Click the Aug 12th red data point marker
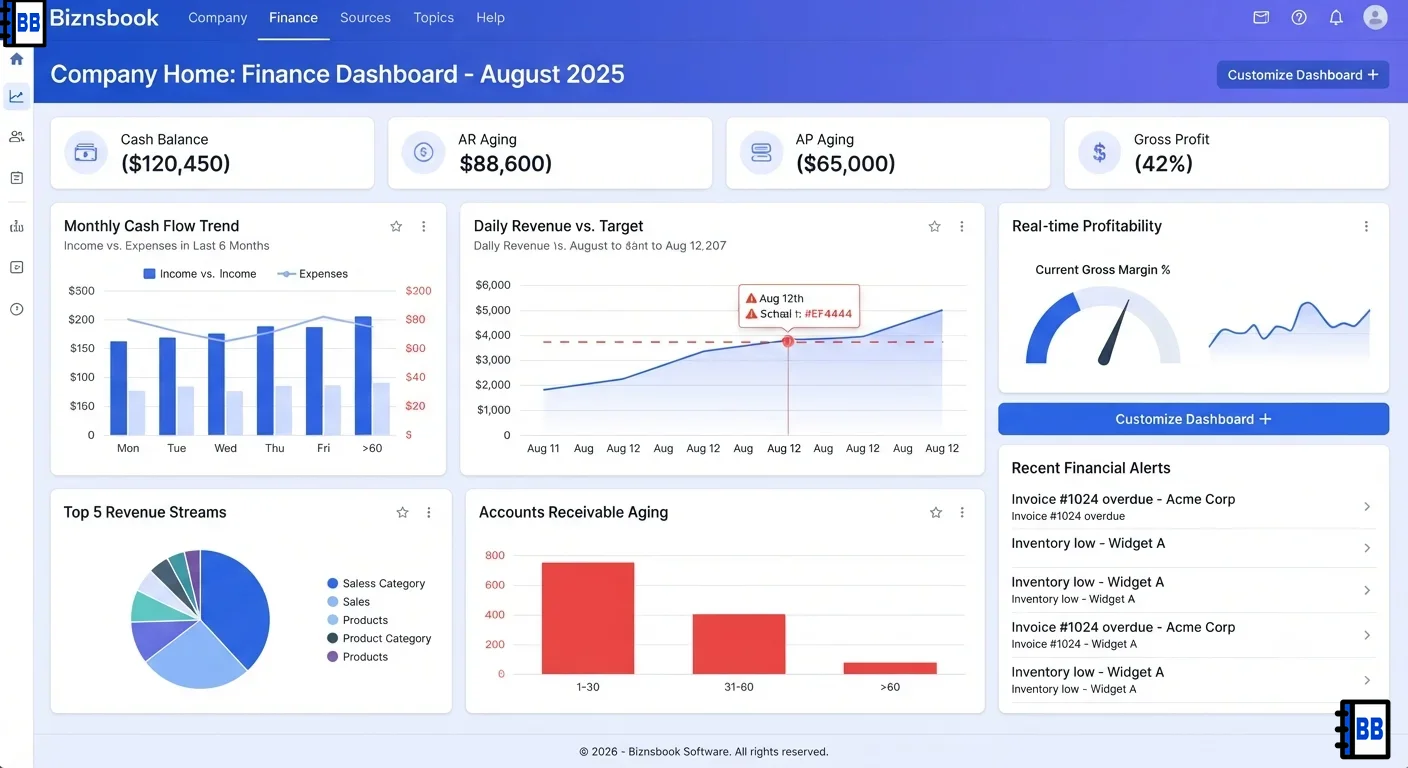The width and height of the screenshot is (1408, 768). click(788, 342)
